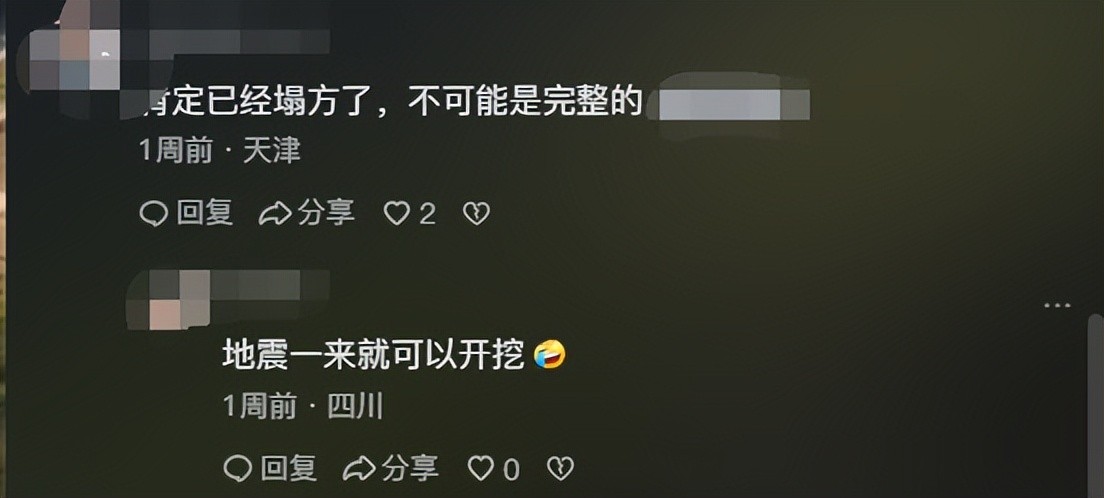Click the reply bubble icon under the Sichuan comment
The height and width of the screenshot is (498, 1104).
point(237,468)
